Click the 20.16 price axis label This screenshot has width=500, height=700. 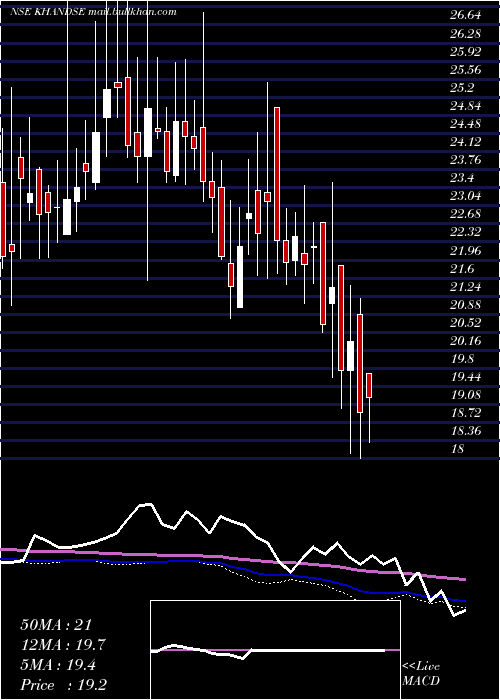pyautogui.click(x=465, y=342)
